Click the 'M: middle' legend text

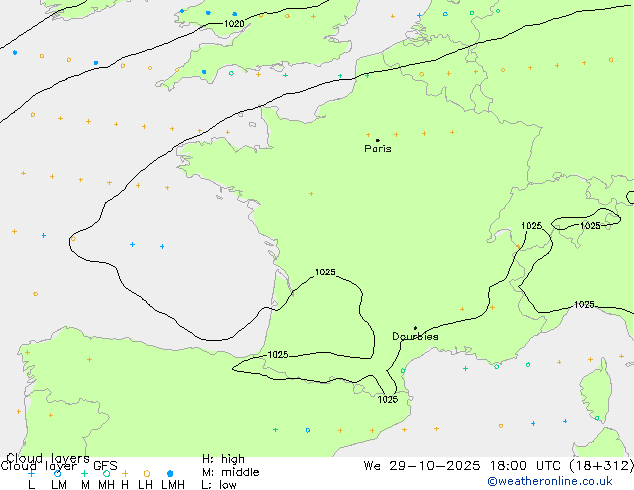click(230, 472)
